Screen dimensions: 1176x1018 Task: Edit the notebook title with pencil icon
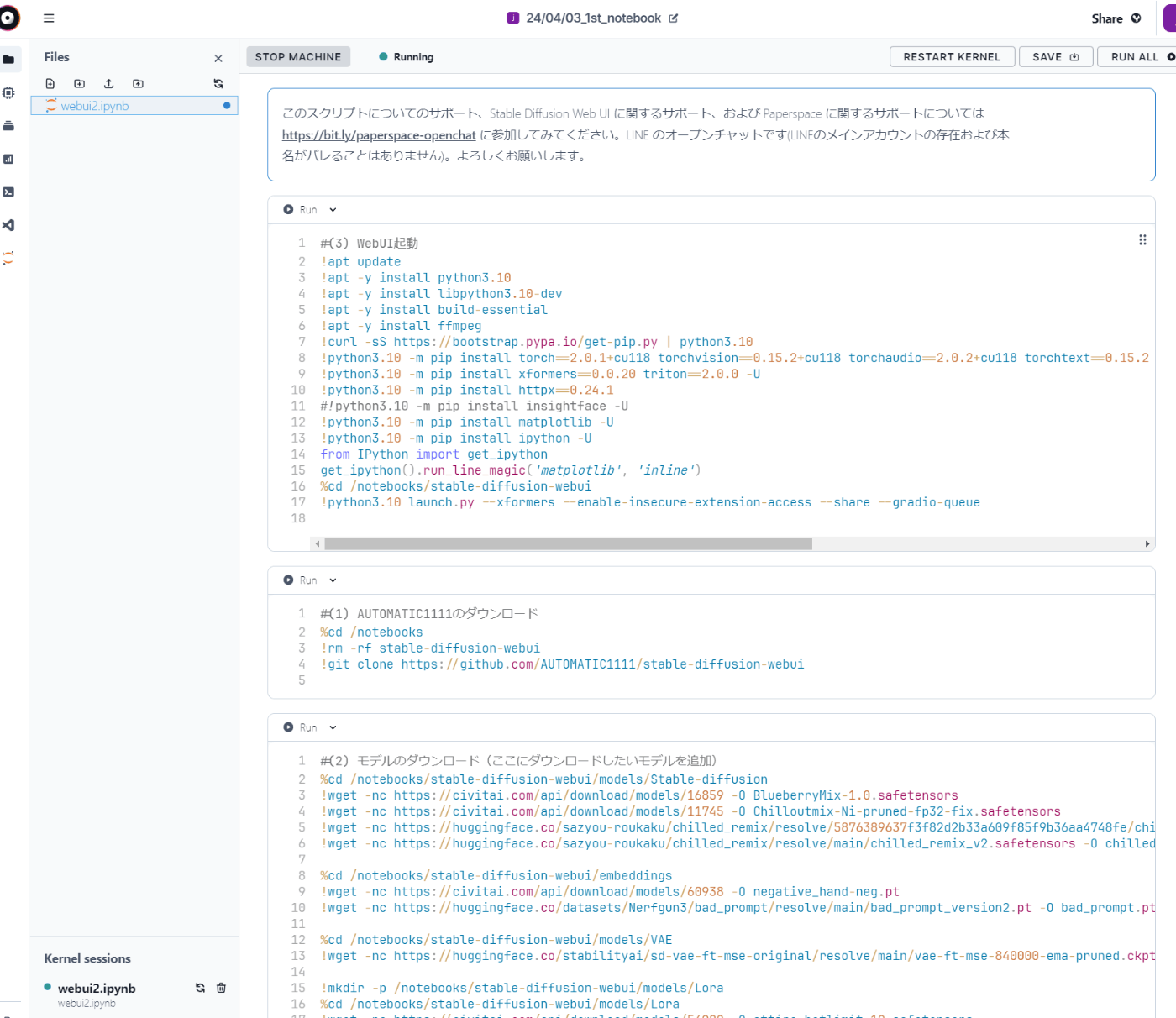tap(673, 18)
